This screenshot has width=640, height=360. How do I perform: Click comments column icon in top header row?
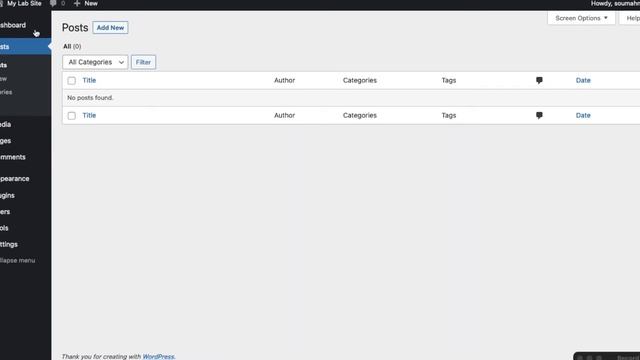click(x=539, y=80)
